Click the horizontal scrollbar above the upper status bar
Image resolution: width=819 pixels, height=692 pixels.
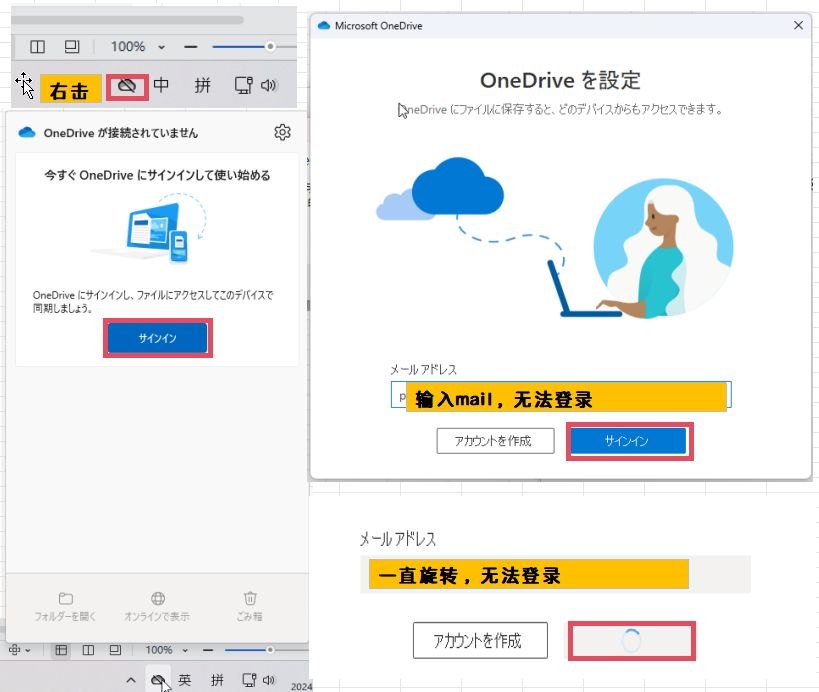click(x=127, y=20)
